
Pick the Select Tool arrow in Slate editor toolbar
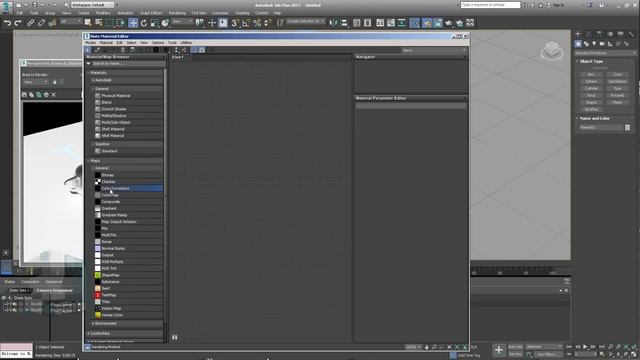(88, 50)
